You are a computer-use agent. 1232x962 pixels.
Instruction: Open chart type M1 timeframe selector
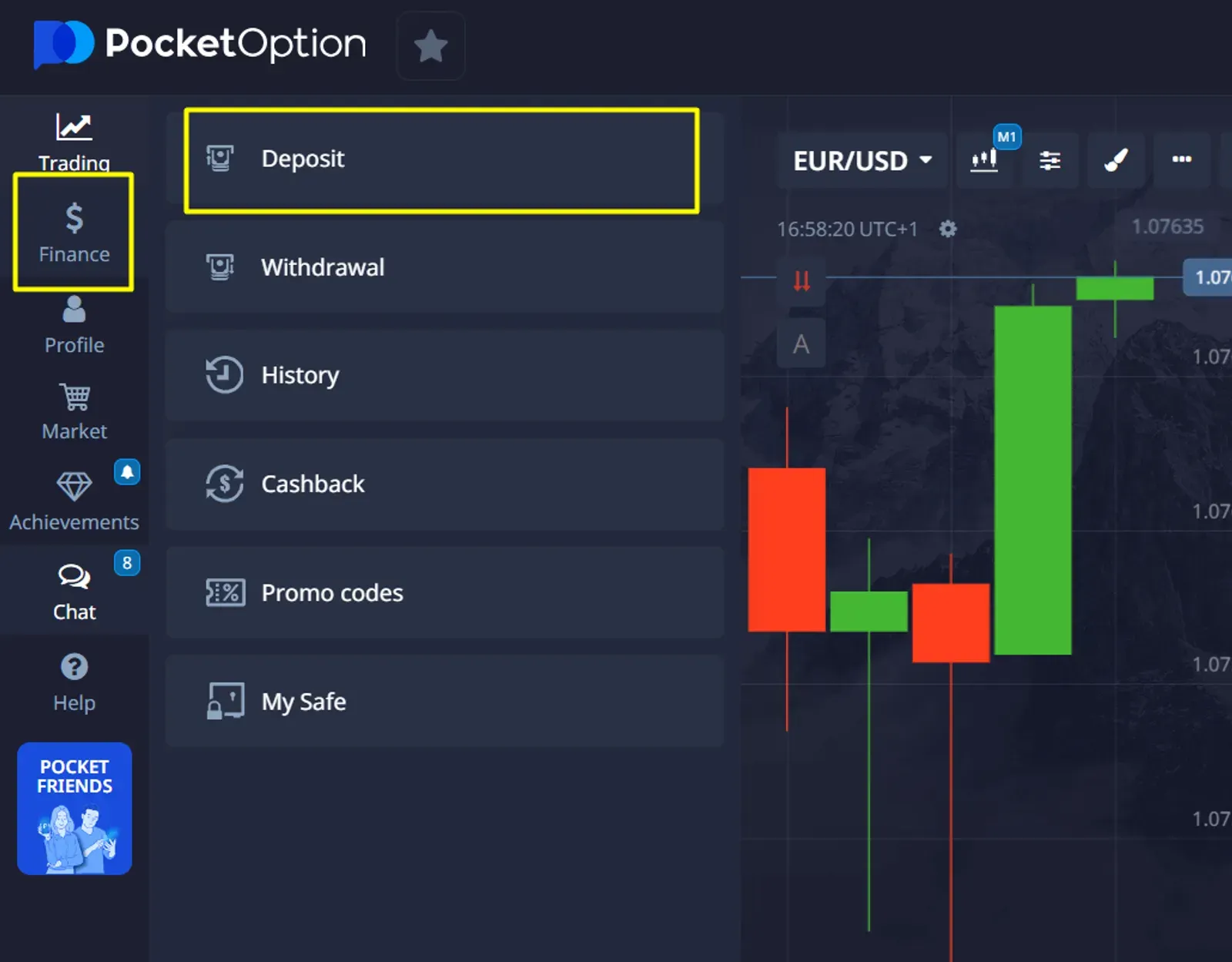point(985,159)
